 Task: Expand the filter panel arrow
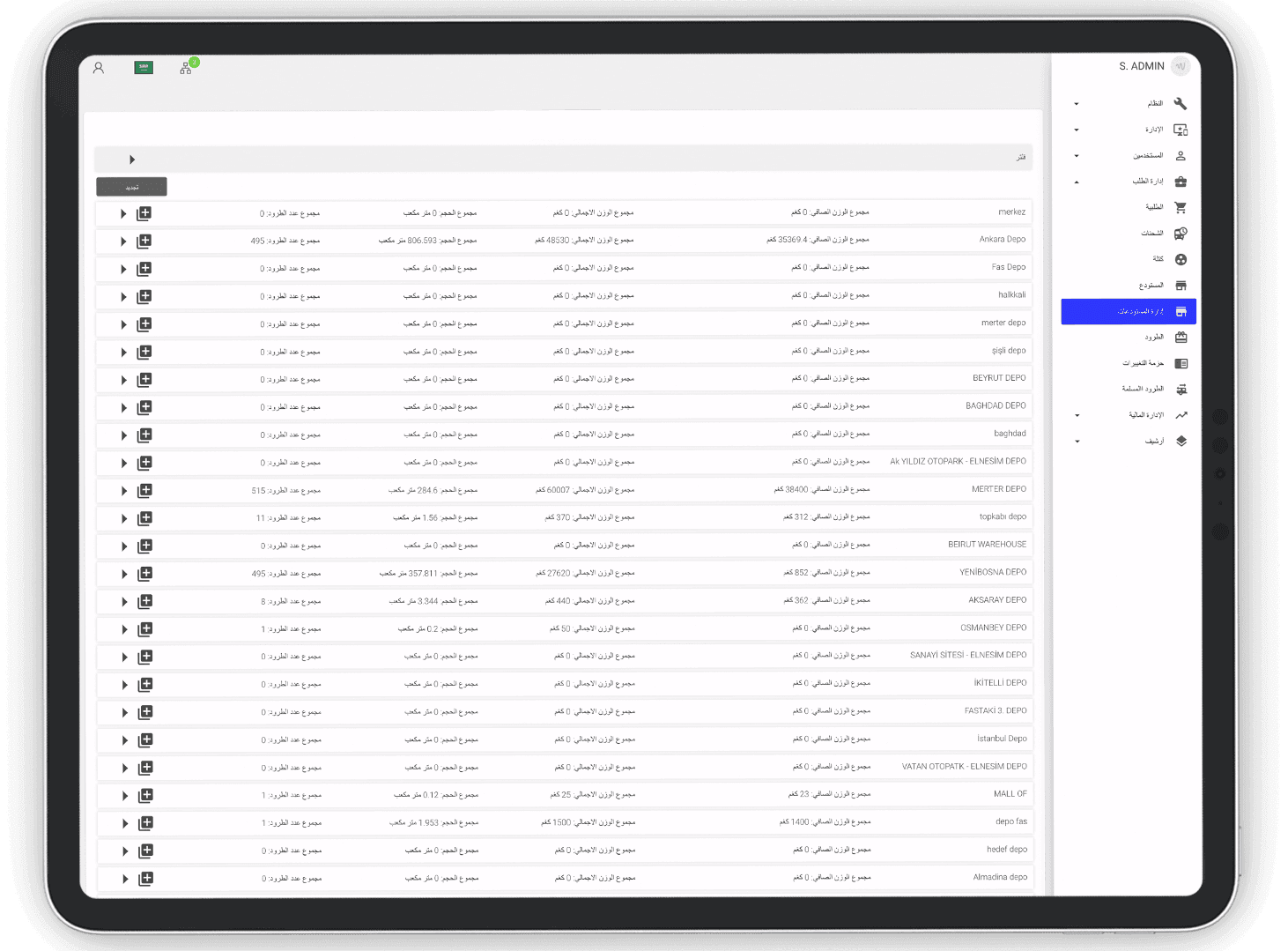pos(132,160)
